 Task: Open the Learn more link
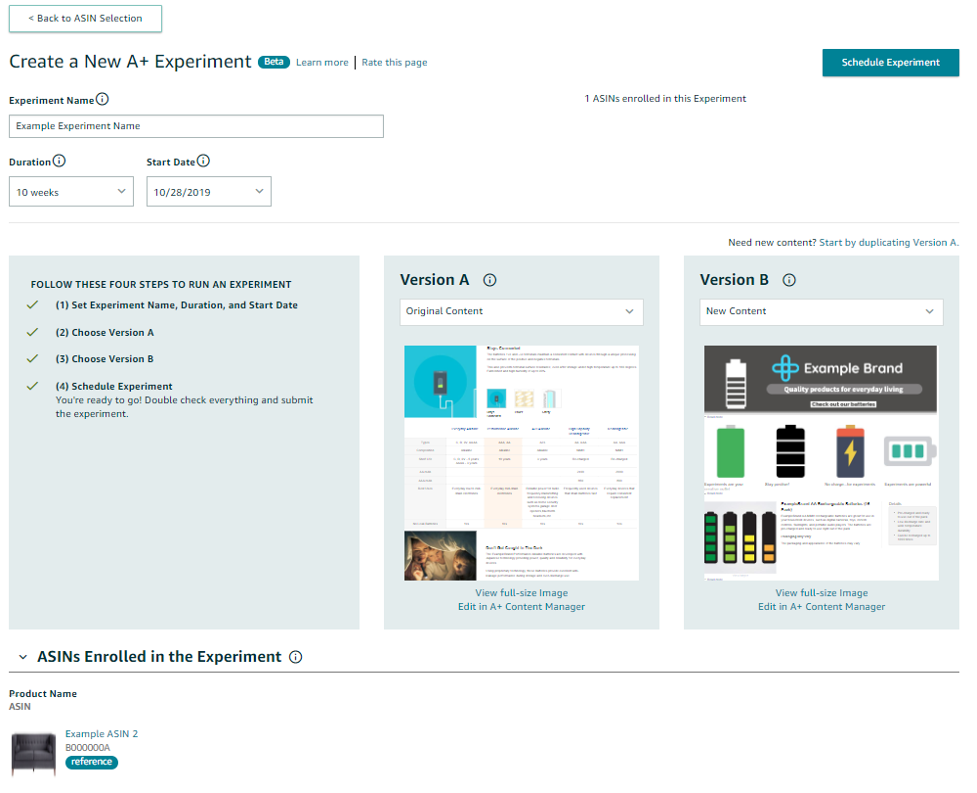322,62
